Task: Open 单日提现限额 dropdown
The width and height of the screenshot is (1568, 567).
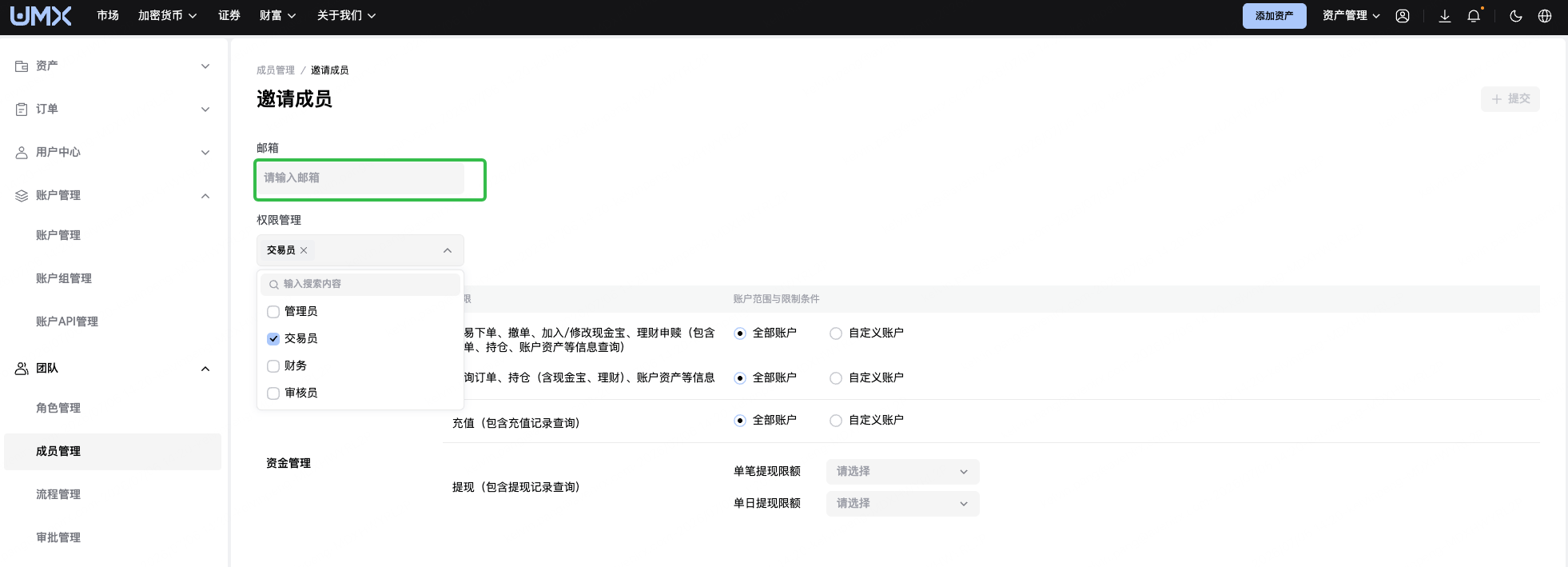Action: 902,504
